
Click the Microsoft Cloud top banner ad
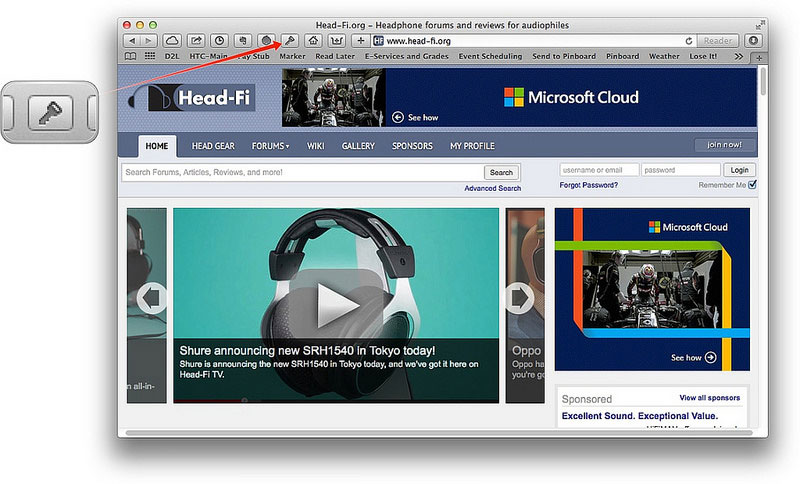coord(519,97)
